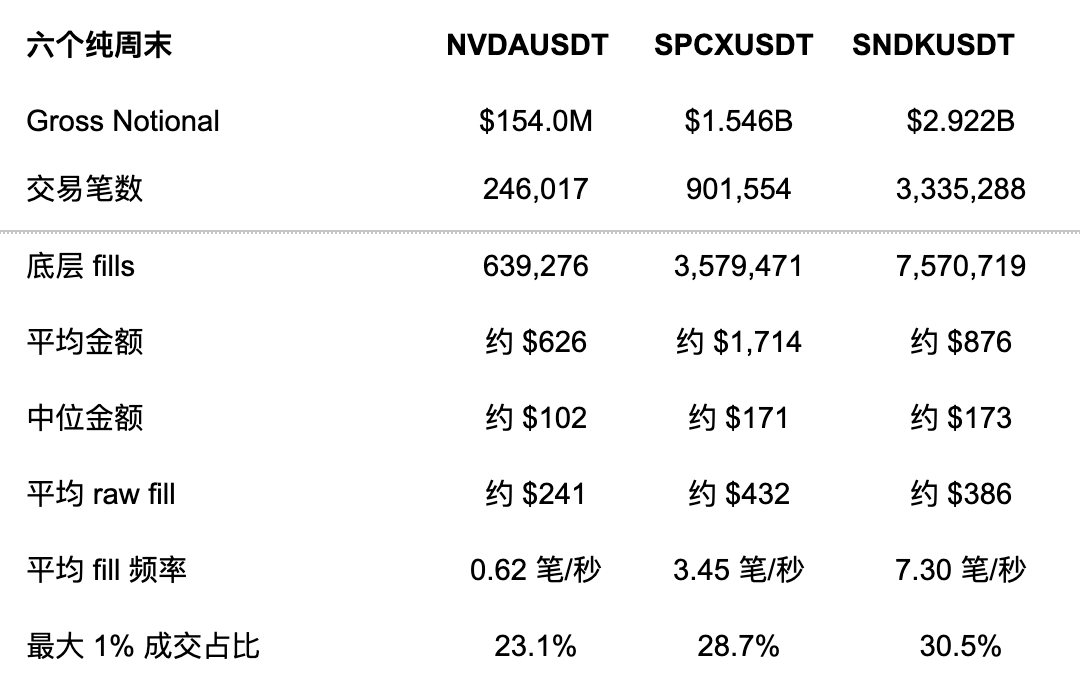Select the $154.0M cell
This screenshot has width=1080, height=698.
point(536,121)
